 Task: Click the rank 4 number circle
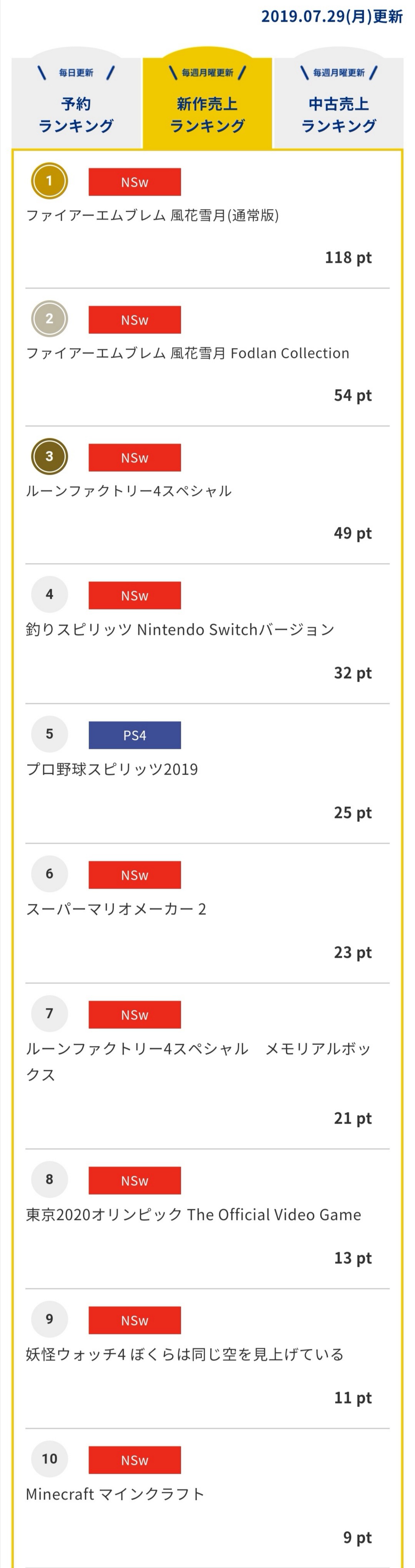(x=49, y=594)
